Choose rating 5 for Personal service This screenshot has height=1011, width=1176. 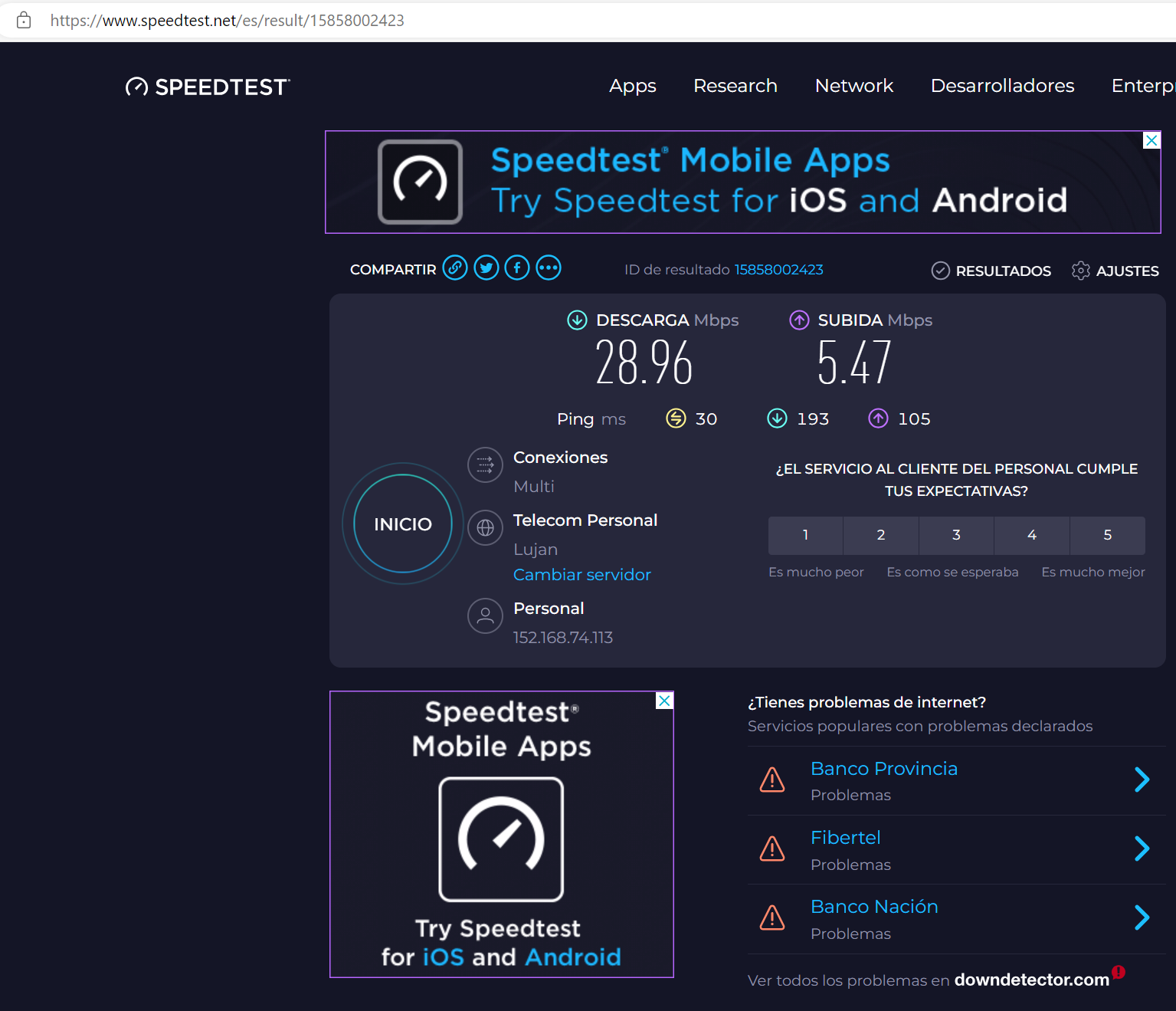(x=1107, y=535)
